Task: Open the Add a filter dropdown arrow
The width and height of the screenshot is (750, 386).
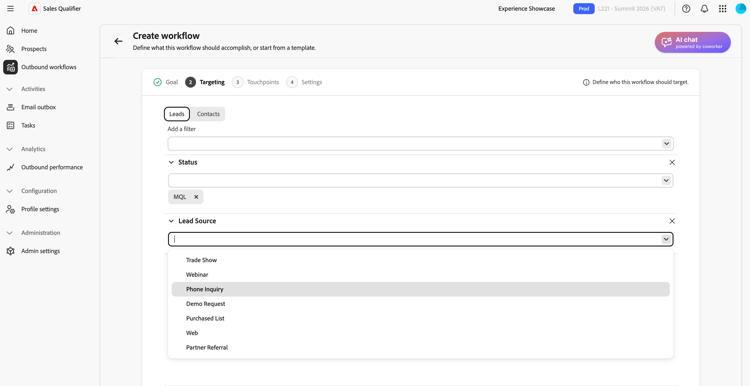Action: click(x=666, y=143)
